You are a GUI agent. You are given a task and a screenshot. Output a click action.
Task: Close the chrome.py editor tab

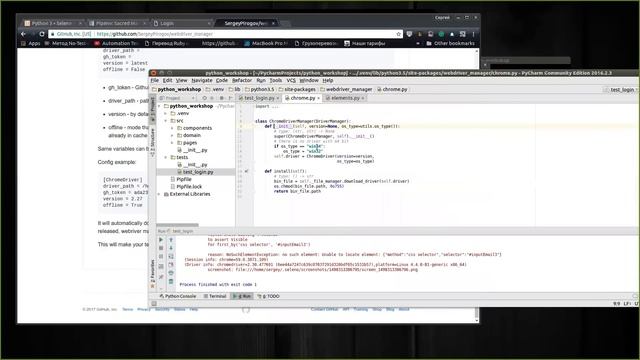tap(318, 98)
